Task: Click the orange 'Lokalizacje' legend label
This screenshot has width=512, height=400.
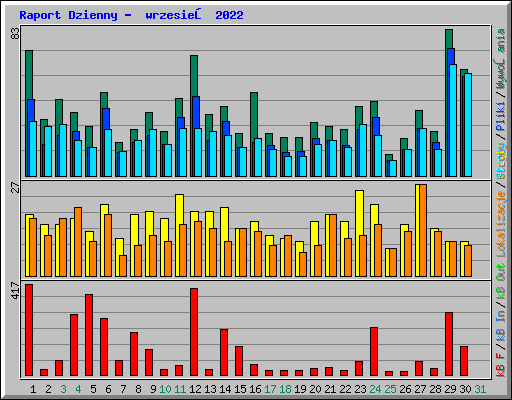Action: [x=501, y=223]
